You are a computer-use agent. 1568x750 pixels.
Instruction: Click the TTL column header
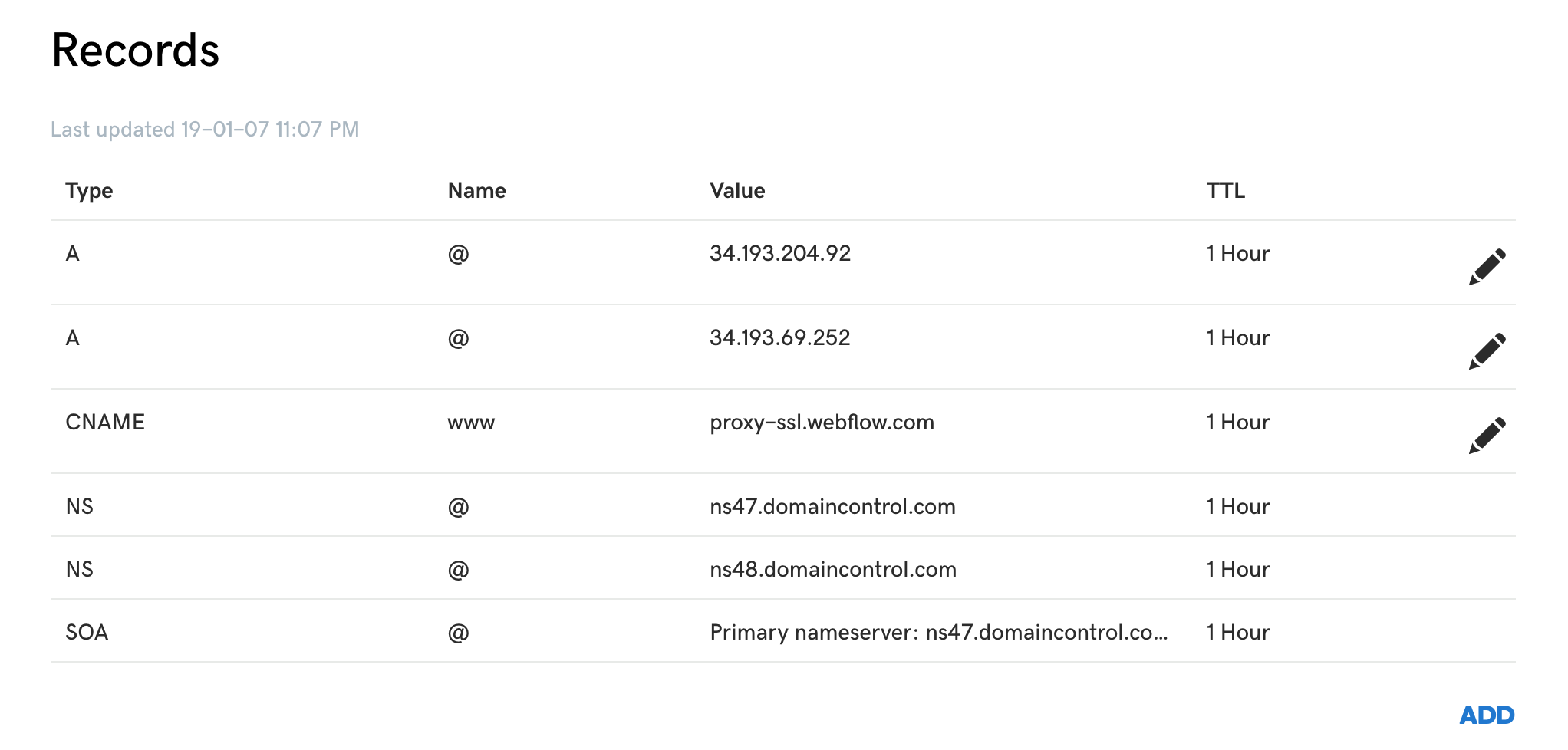1225,190
